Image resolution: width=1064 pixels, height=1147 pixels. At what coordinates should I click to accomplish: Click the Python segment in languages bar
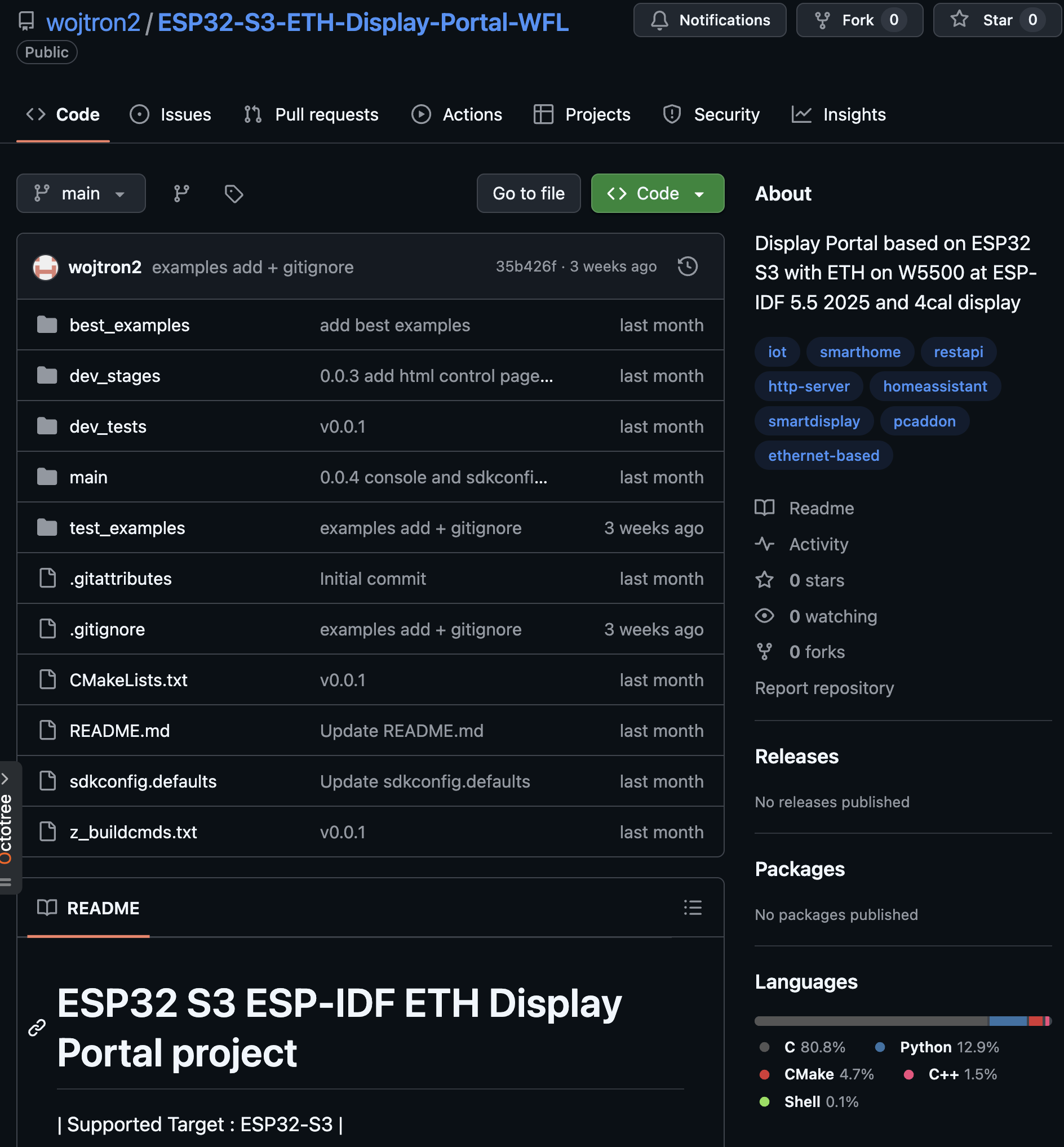(1008, 1021)
